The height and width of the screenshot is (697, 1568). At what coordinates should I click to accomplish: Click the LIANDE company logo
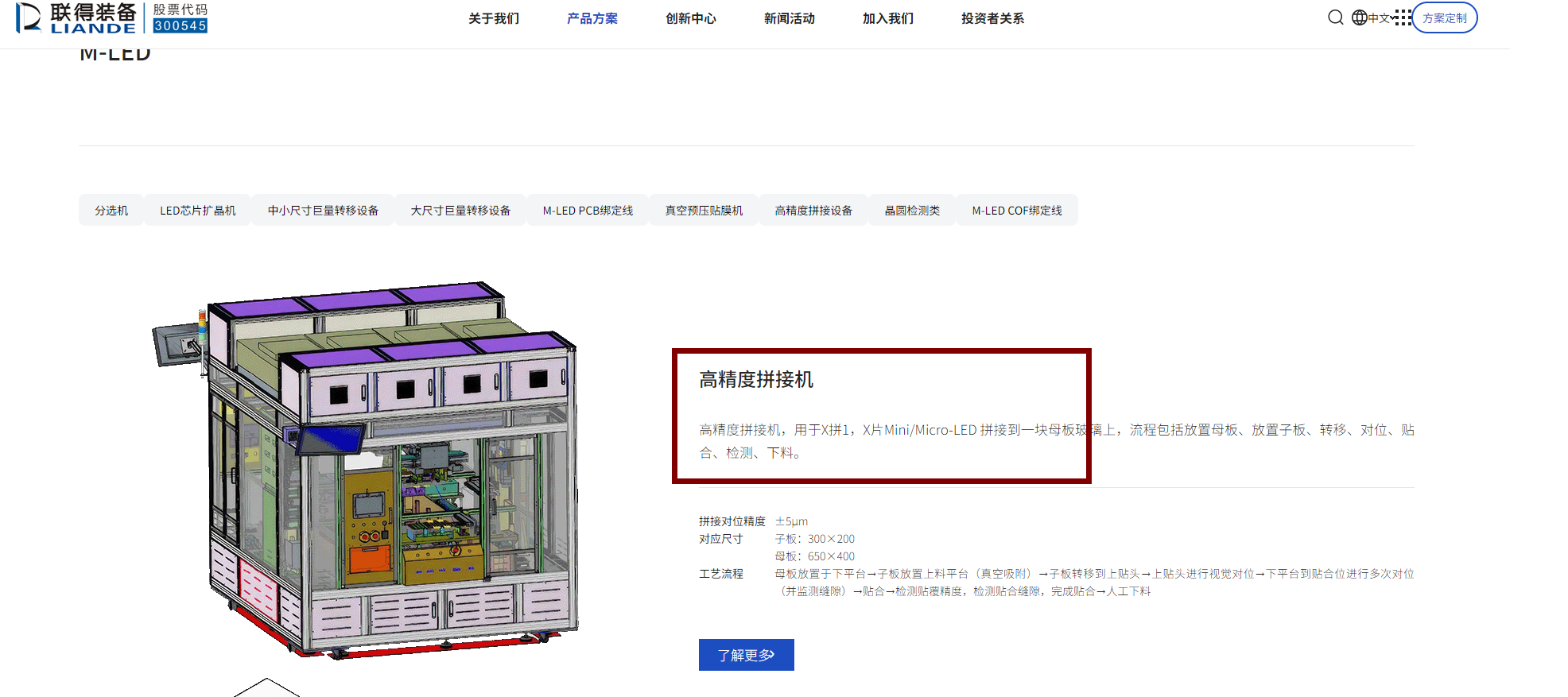coord(112,17)
